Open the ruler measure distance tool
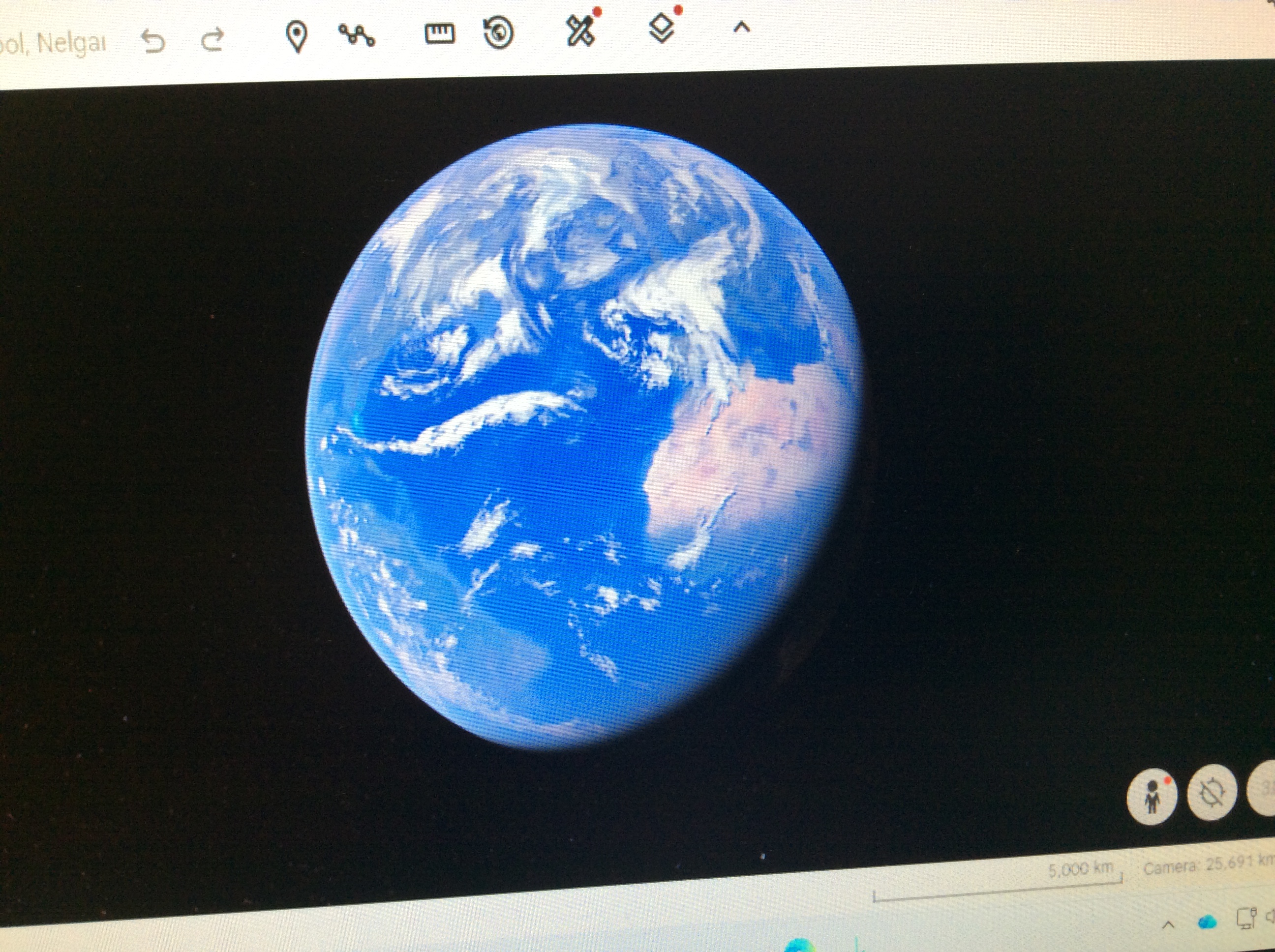Viewport: 1275px width, 952px height. pyautogui.click(x=440, y=33)
